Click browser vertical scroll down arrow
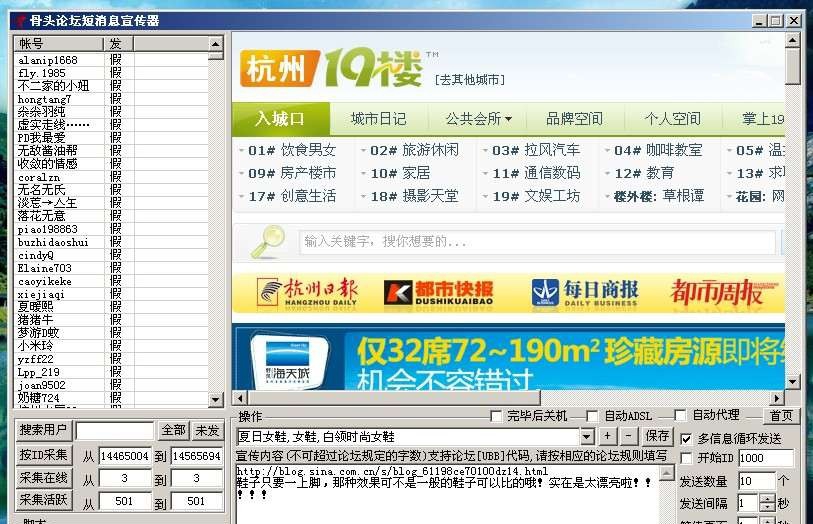 click(x=792, y=383)
